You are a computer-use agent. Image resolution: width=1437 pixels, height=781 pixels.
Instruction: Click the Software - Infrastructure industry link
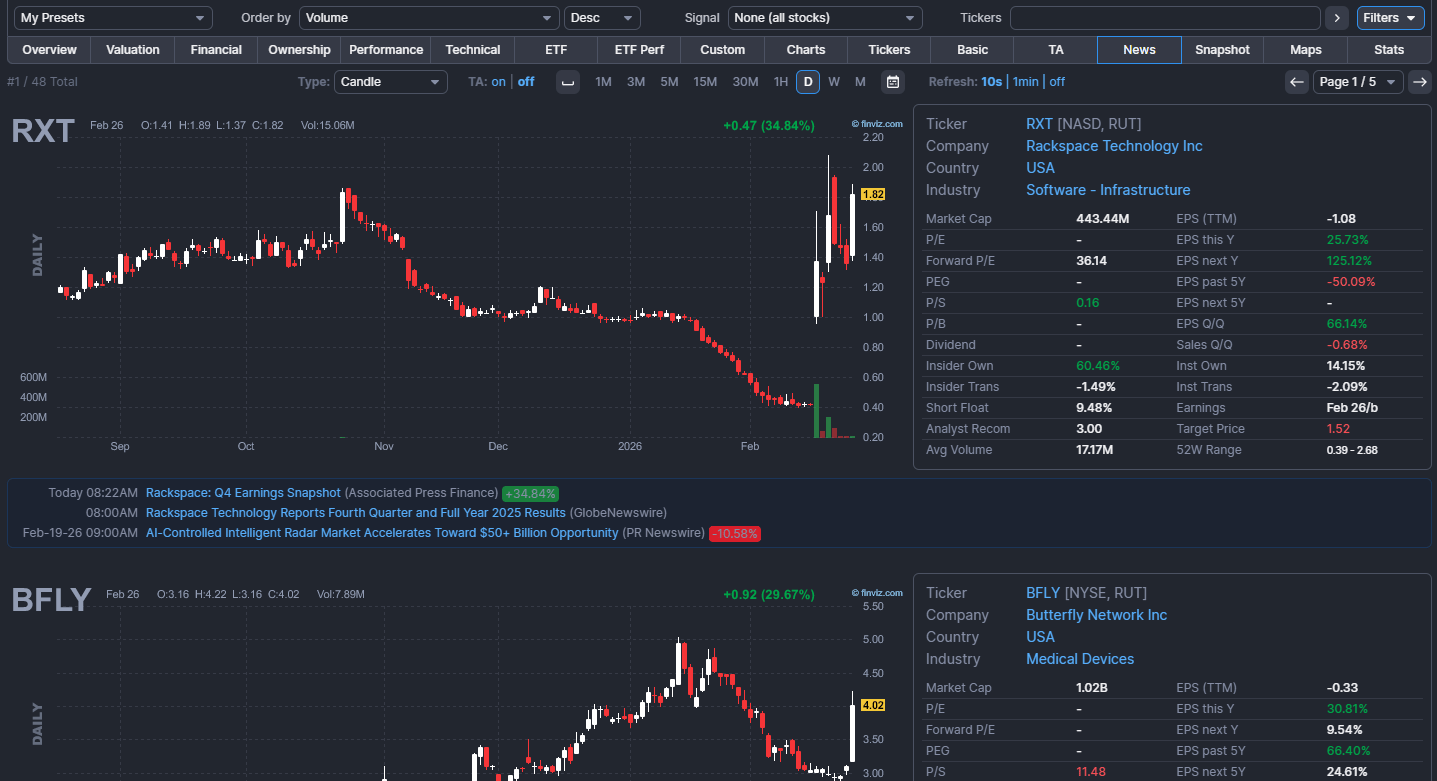(x=1108, y=190)
